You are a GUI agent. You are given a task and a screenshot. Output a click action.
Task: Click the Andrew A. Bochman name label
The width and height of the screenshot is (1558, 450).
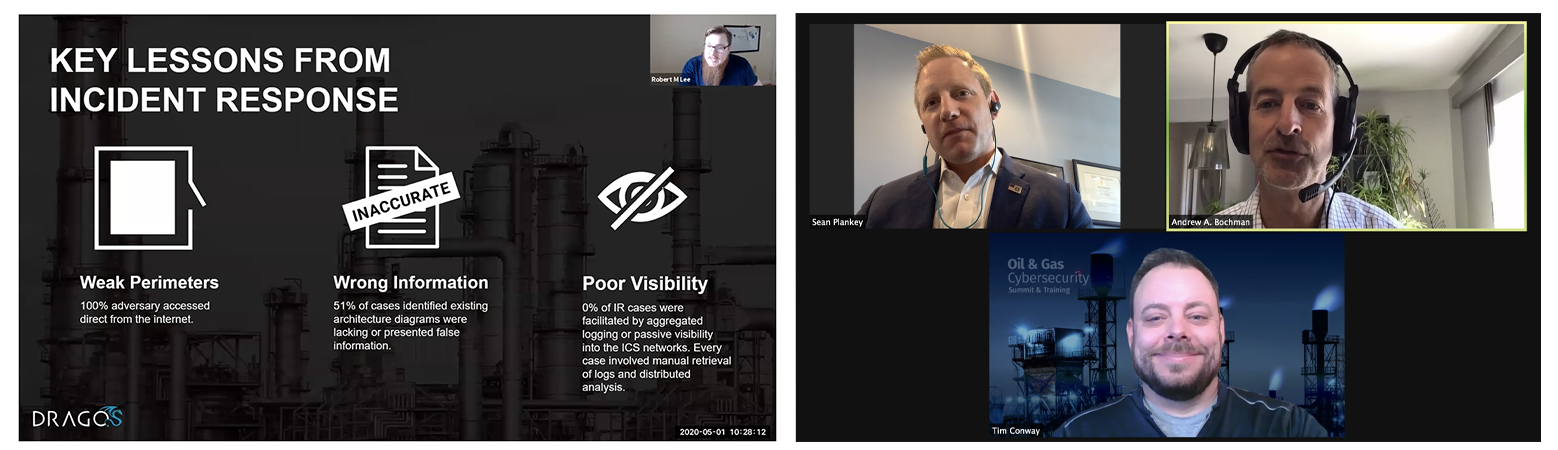click(x=1212, y=222)
